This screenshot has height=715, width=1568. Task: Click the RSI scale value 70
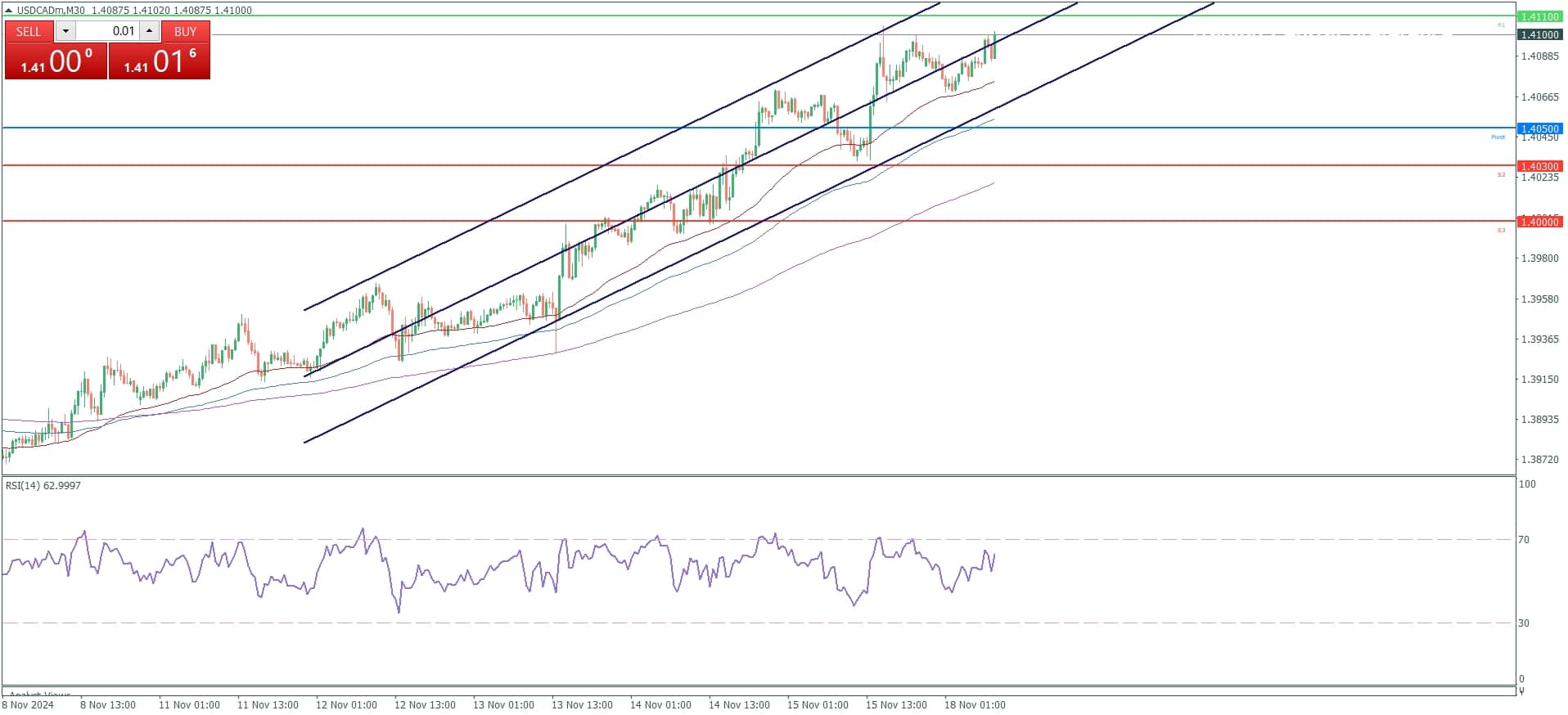coord(1524,539)
